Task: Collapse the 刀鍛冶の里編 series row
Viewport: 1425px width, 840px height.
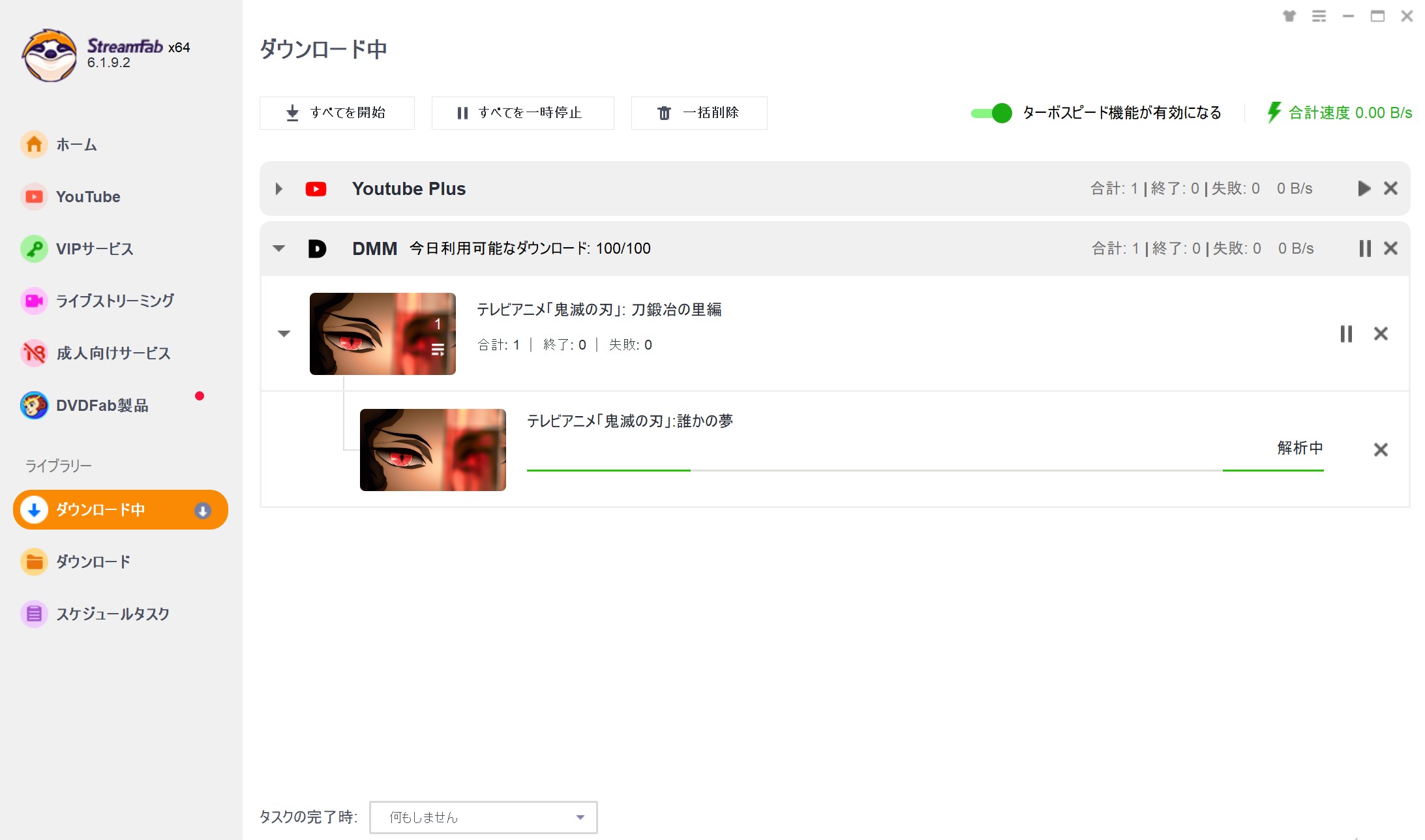Action: (284, 334)
